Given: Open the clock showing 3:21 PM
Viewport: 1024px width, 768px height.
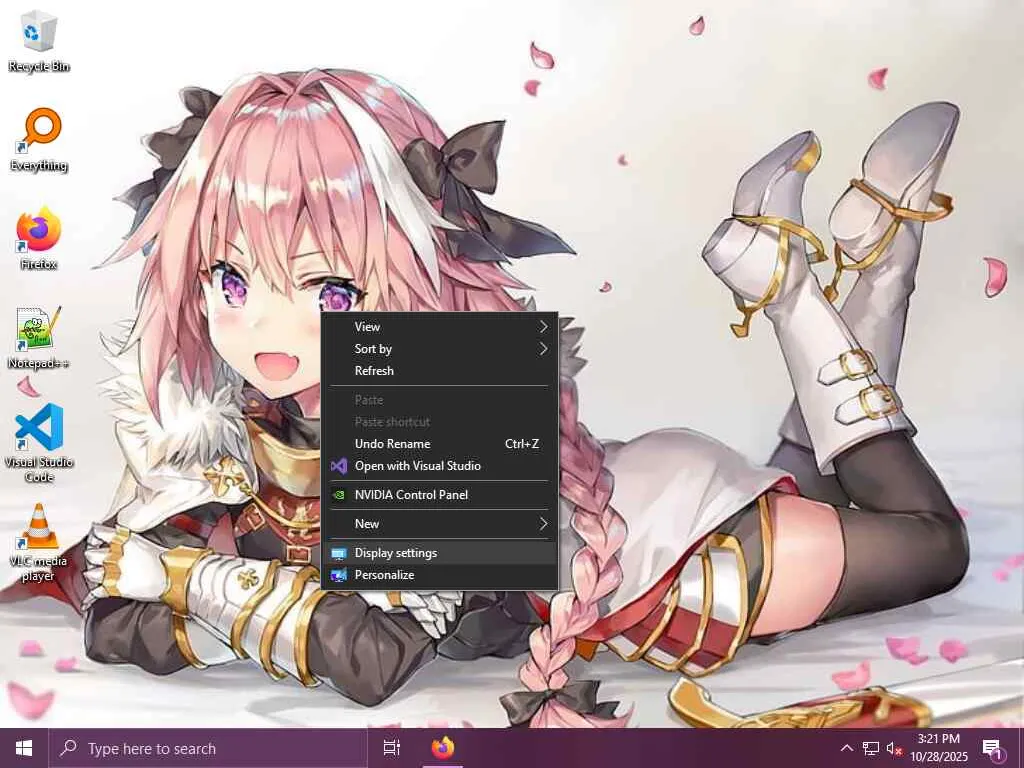Looking at the screenshot, I should click(939, 748).
